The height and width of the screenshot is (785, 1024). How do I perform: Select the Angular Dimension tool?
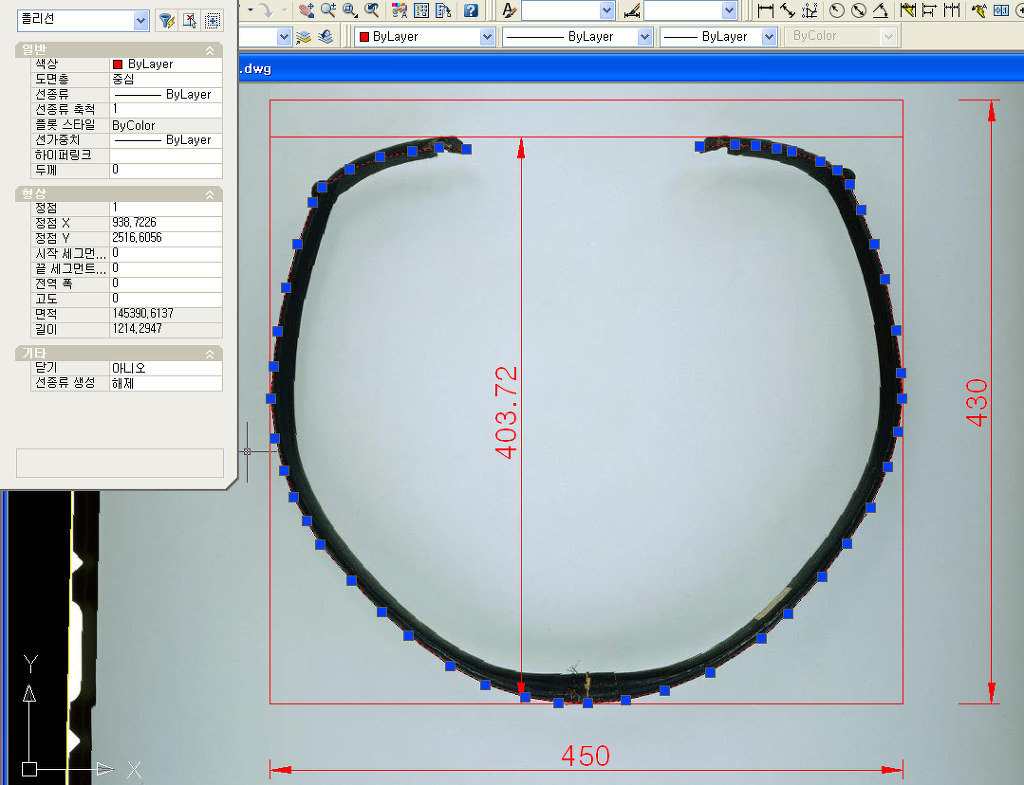(x=880, y=10)
